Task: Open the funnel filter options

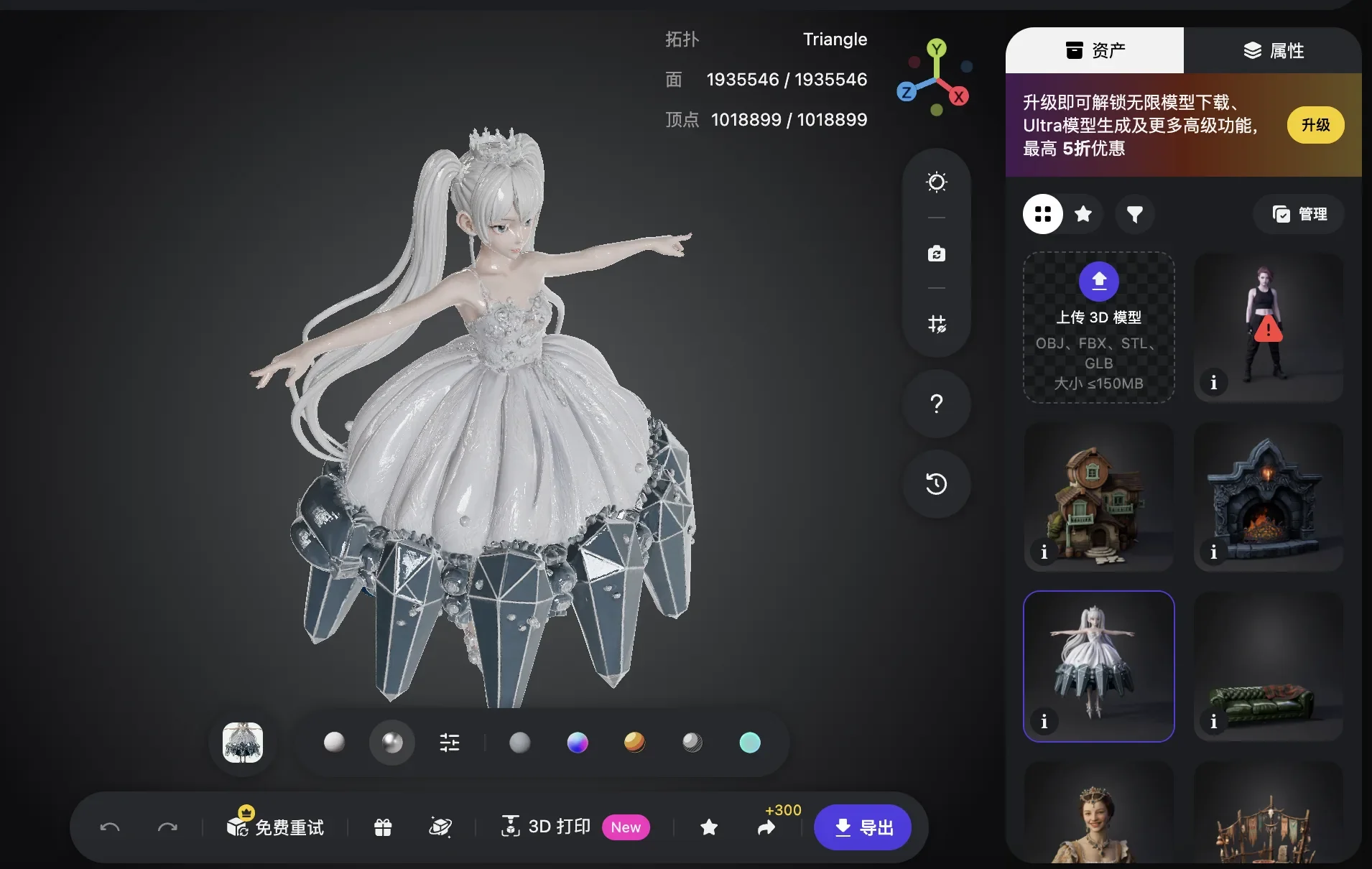Action: tap(1135, 214)
